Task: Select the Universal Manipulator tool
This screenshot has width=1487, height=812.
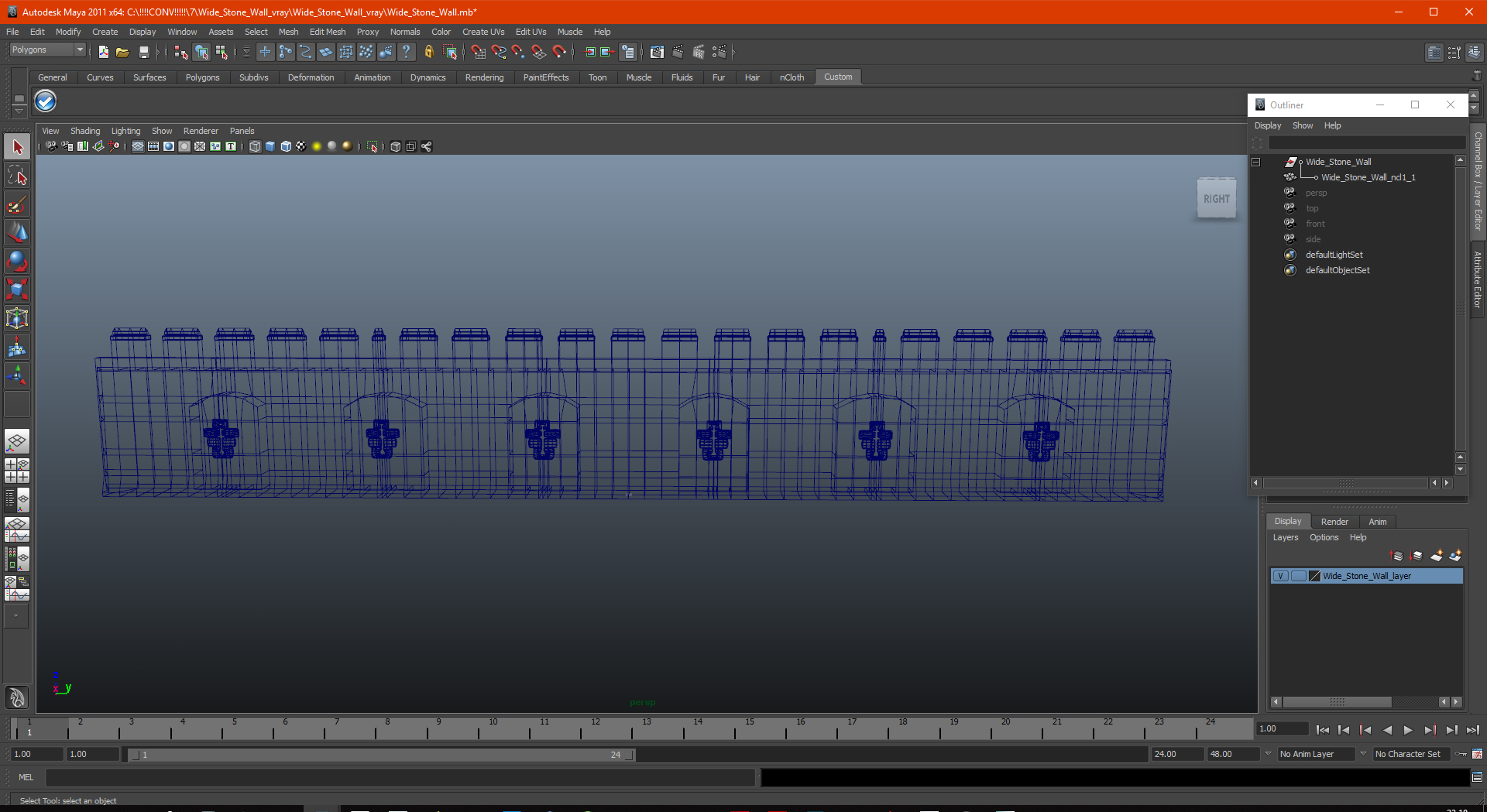Action: [17, 319]
